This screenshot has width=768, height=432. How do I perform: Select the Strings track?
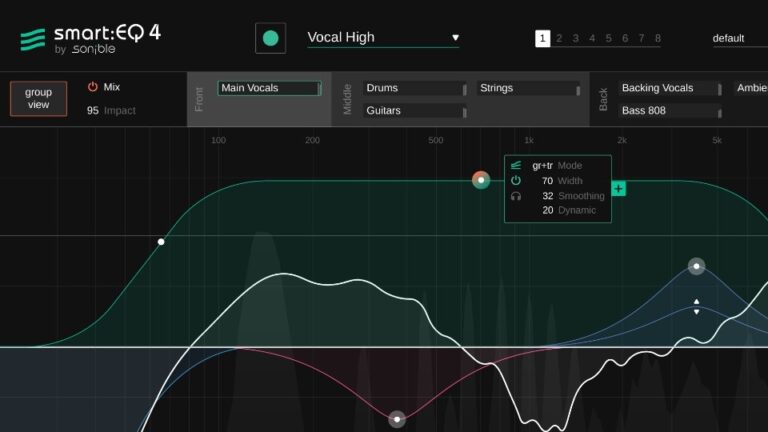[528, 88]
